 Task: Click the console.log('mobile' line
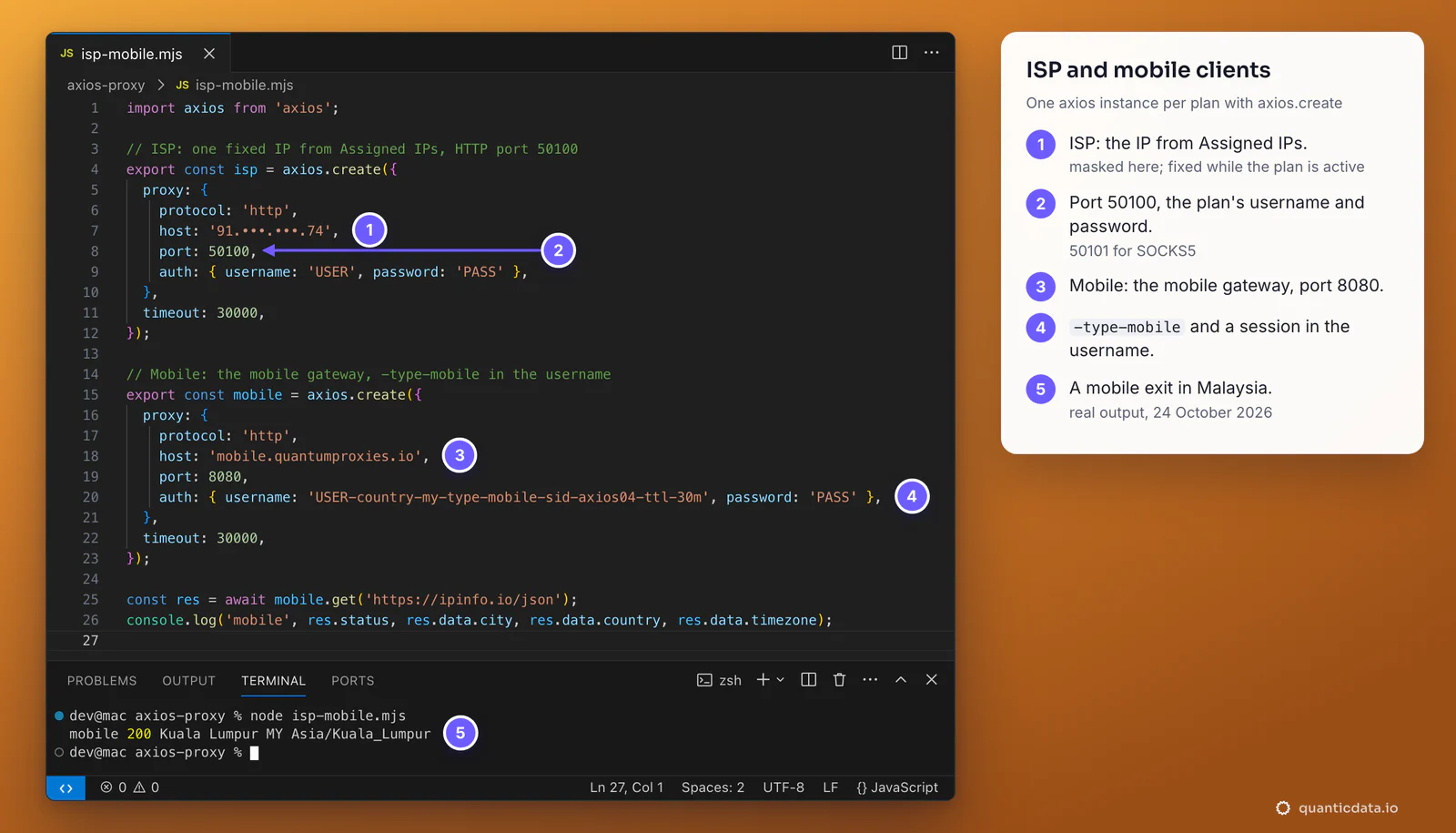point(480,620)
